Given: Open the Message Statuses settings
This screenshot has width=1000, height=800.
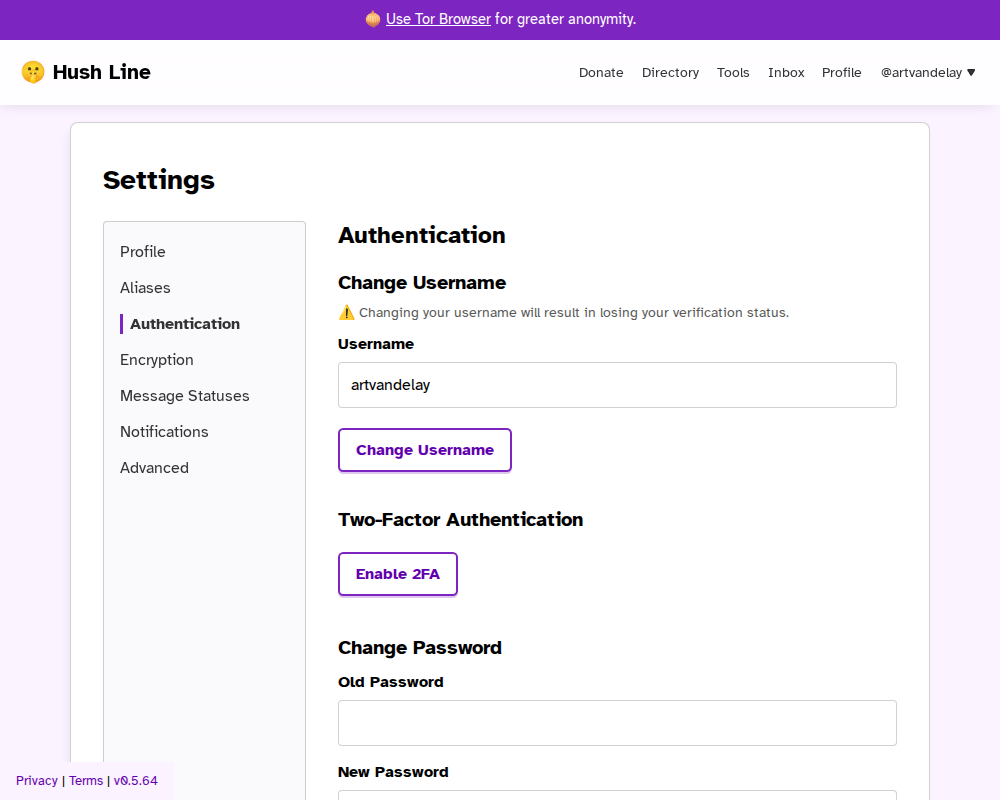Looking at the screenshot, I should click(184, 395).
